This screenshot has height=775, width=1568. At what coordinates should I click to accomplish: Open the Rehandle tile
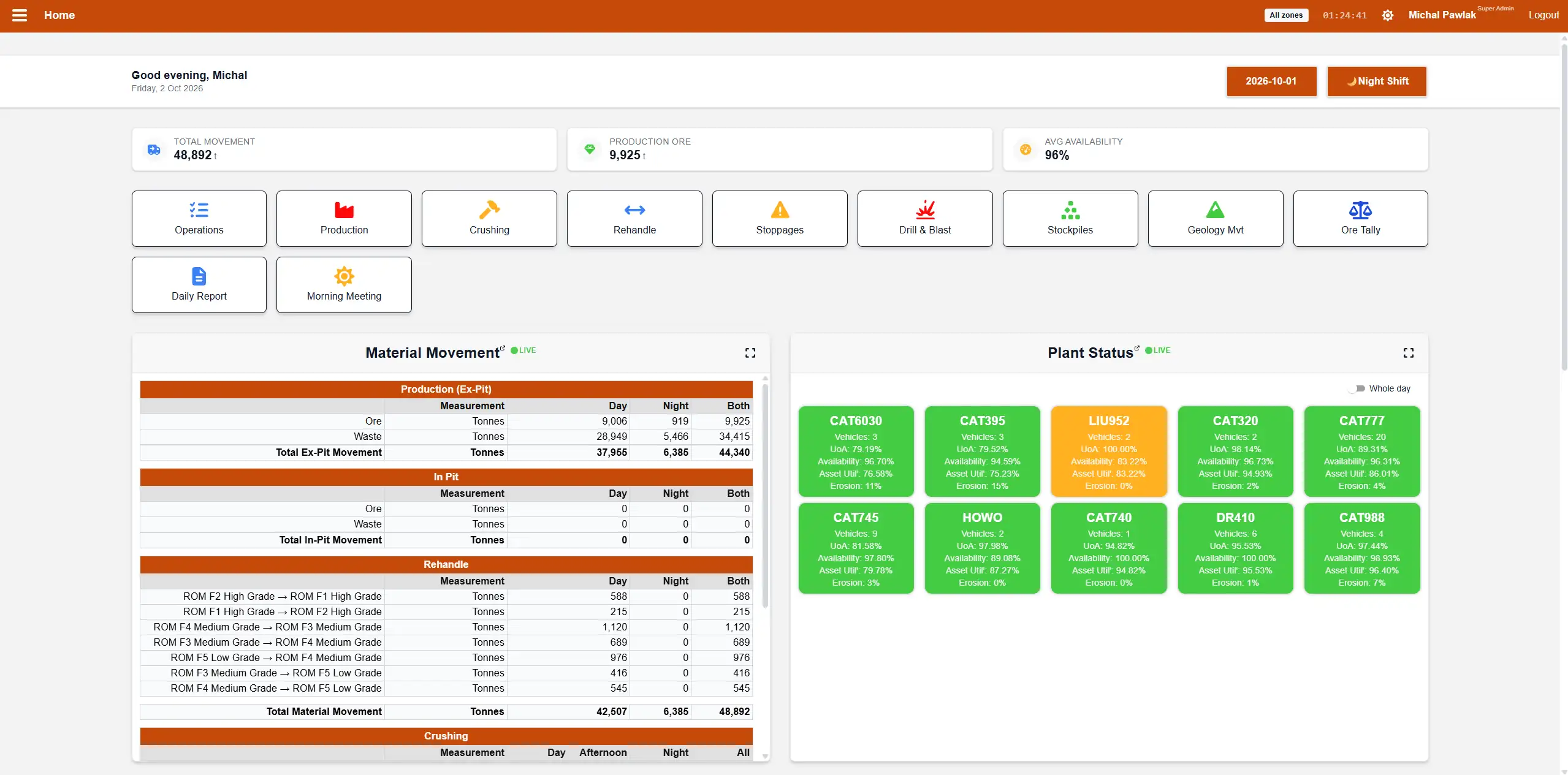634,219
